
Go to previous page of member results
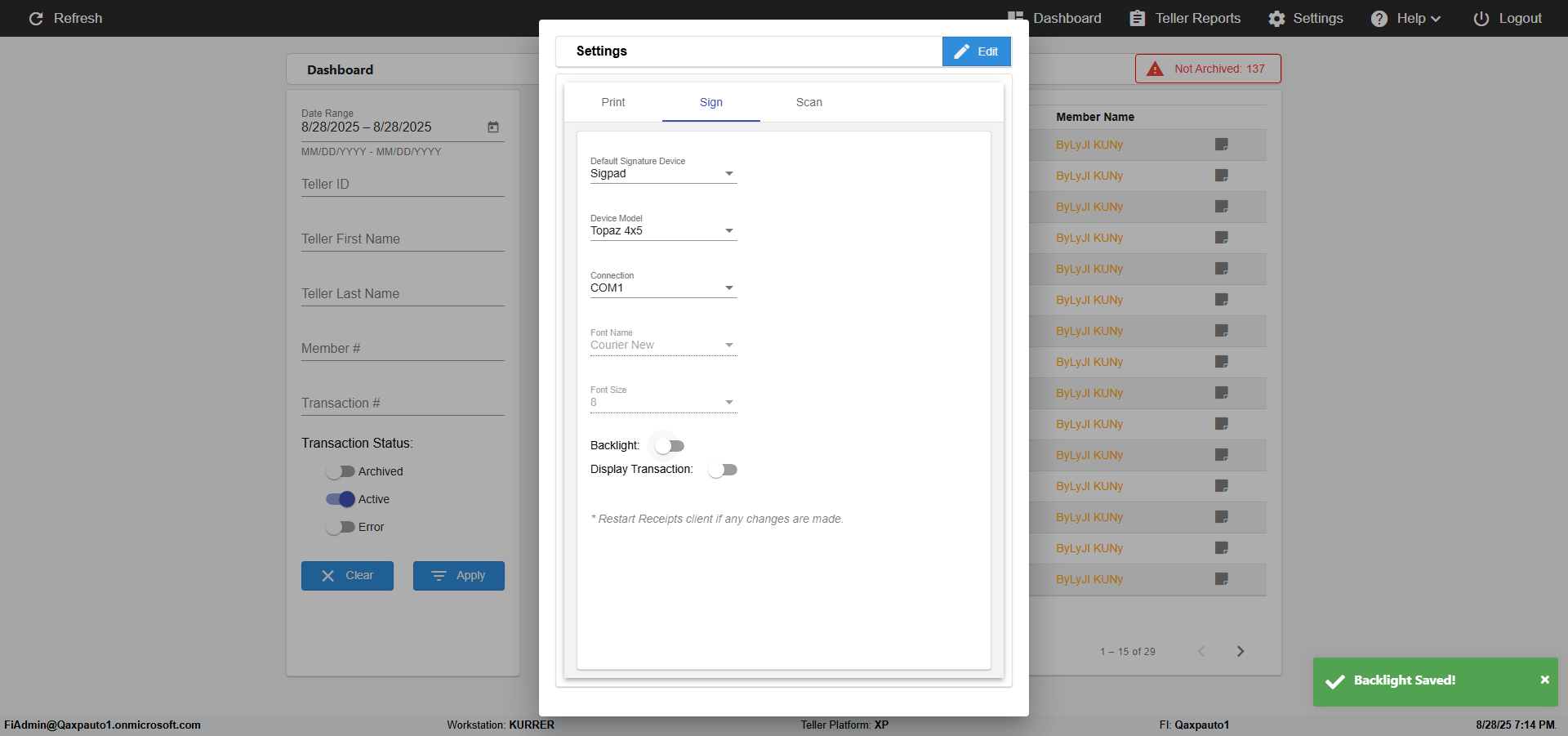tap(1201, 651)
